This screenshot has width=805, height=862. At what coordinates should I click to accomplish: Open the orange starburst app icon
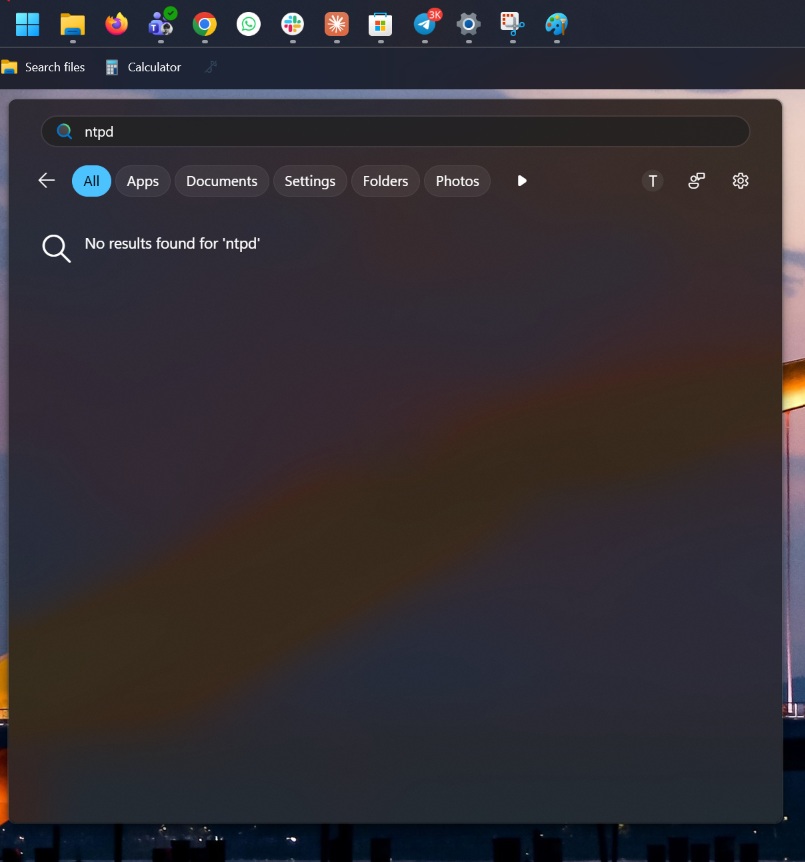(x=337, y=24)
